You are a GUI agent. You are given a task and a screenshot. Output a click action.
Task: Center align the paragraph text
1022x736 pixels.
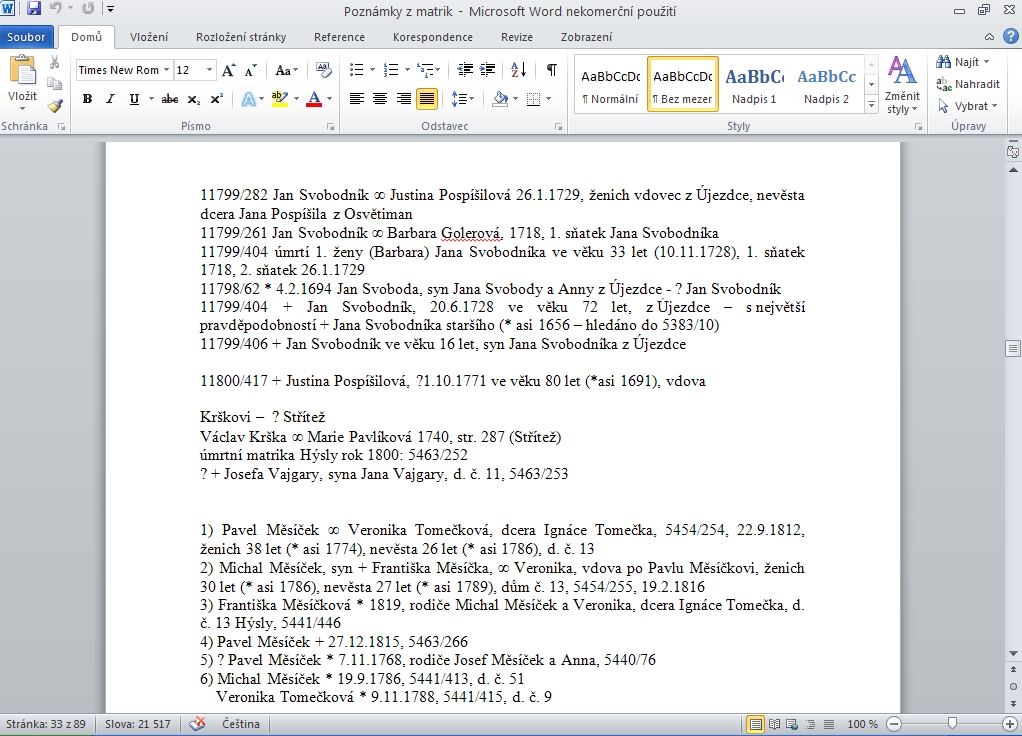380,99
